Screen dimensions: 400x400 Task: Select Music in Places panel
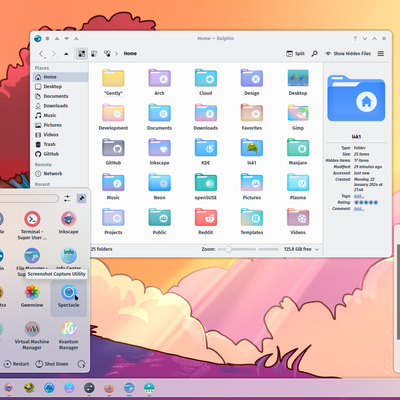click(x=60, y=115)
